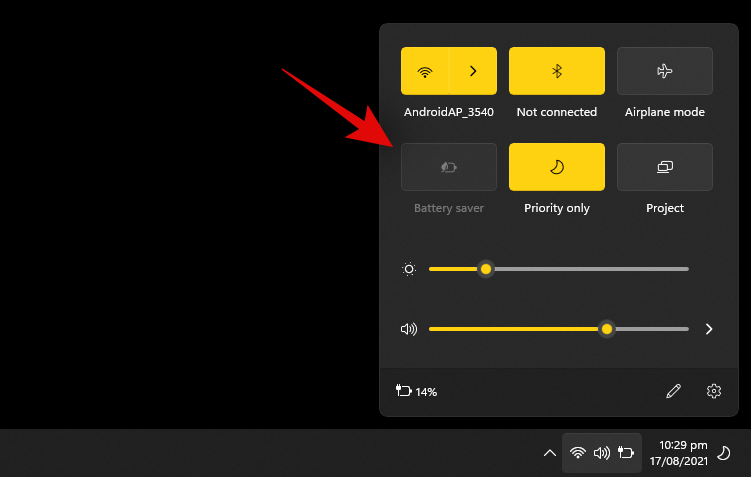Click the taskbar Wi-Fi icon
751x477 pixels.
tap(578, 453)
